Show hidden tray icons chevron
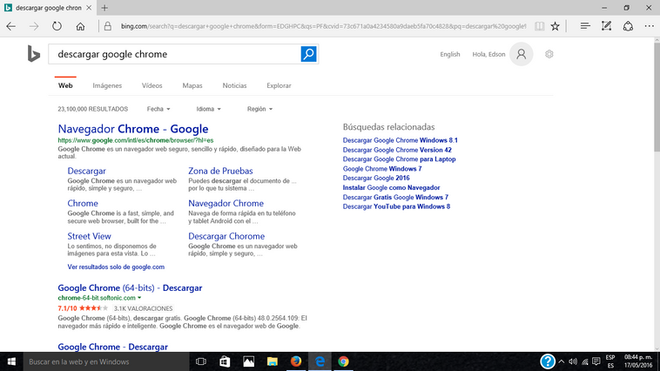Screen dimensions: 660x371 (561, 362)
